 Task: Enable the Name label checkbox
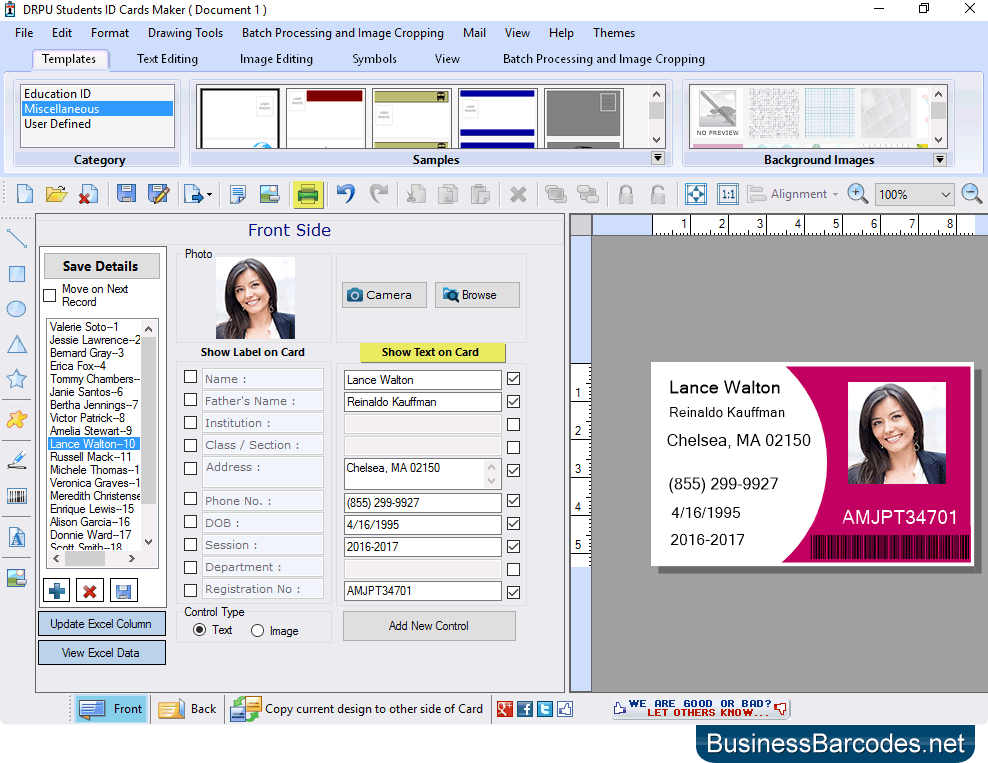190,377
